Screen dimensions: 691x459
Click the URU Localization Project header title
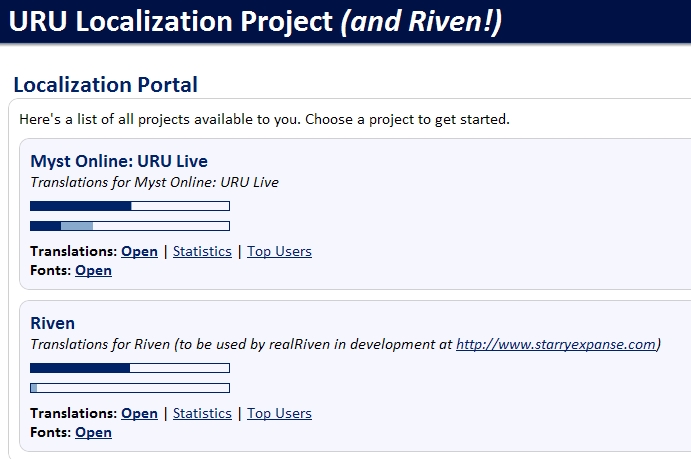255,21
